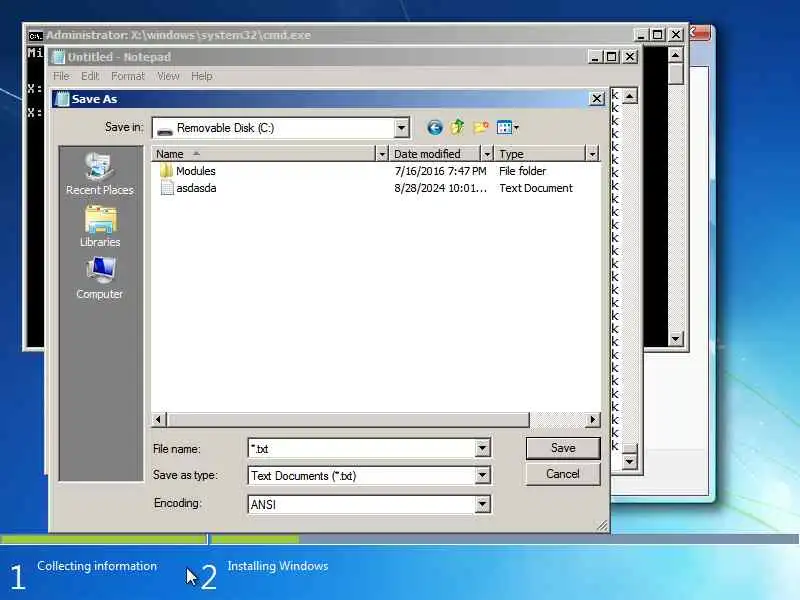
Task: Expand the Save in location dropdown
Action: (x=402, y=128)
